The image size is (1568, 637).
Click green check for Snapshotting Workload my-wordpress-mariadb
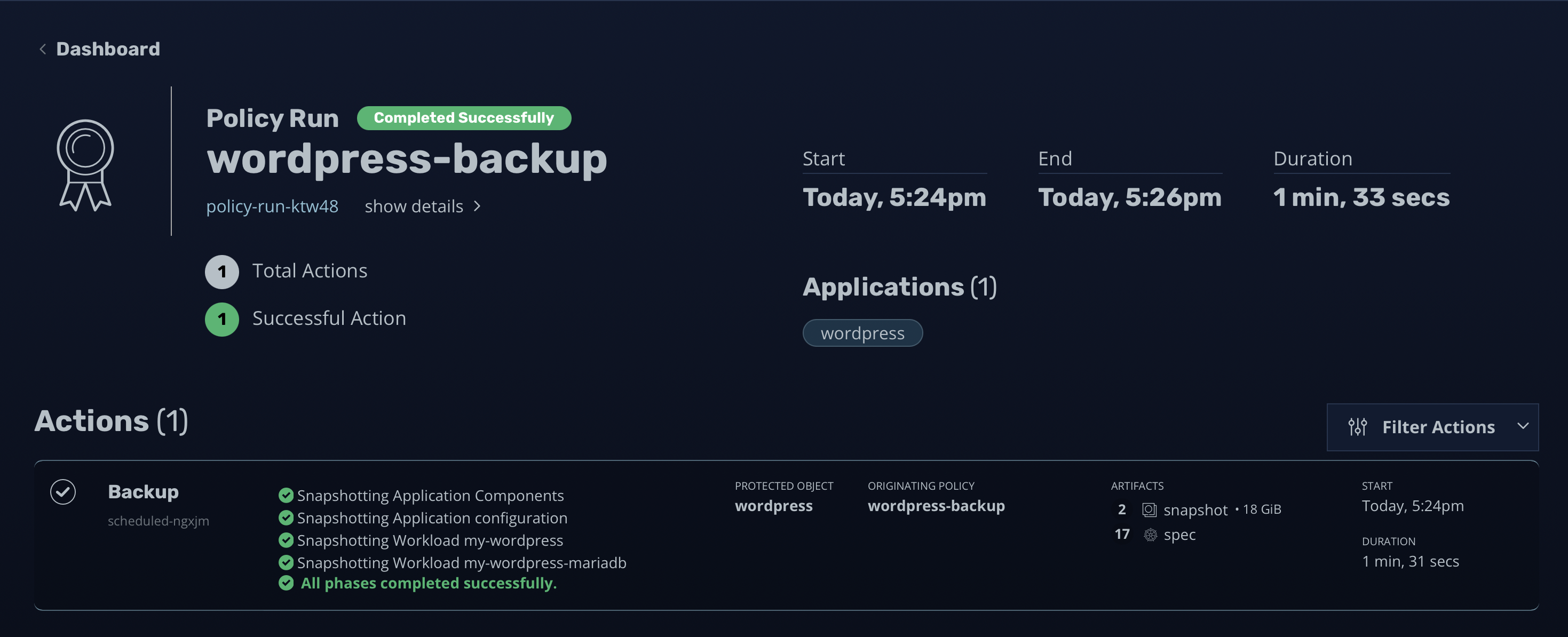(286, 562)
